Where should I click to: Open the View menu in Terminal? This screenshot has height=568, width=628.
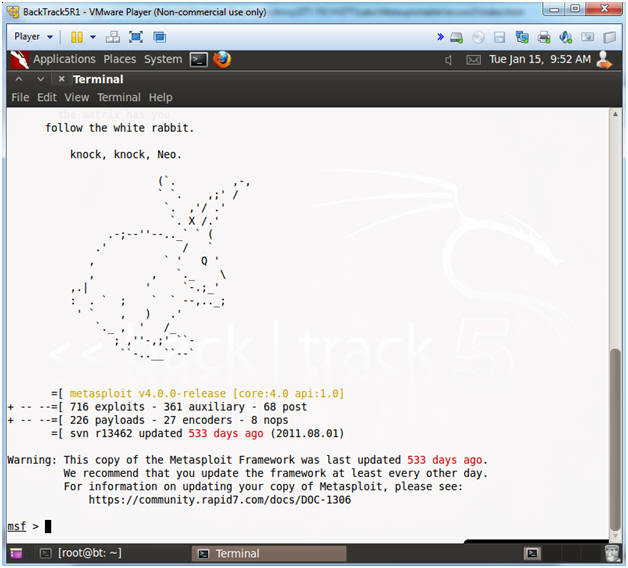click(76, 97)
